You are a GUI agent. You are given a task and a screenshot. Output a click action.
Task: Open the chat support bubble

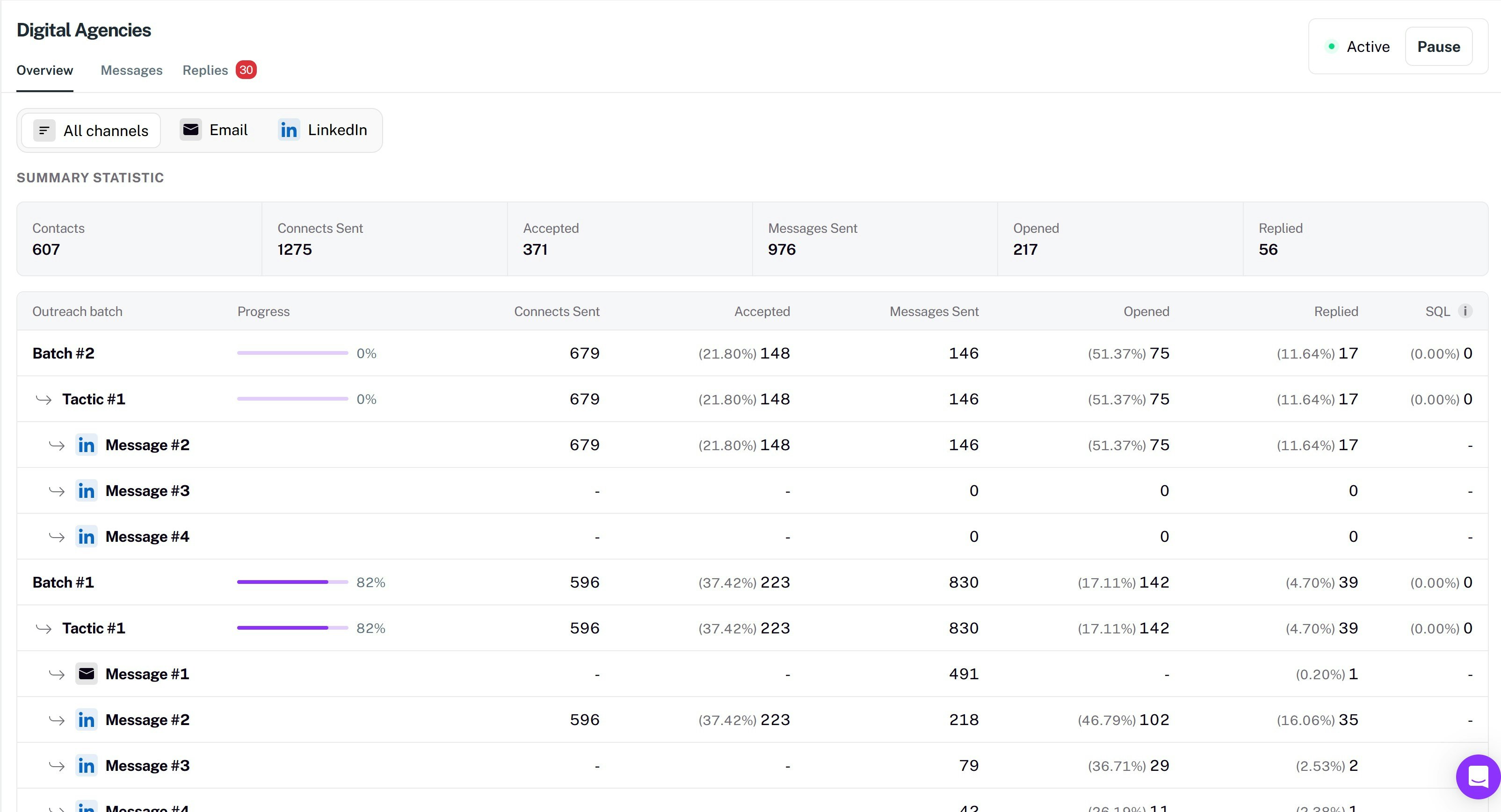(1478, 776)
